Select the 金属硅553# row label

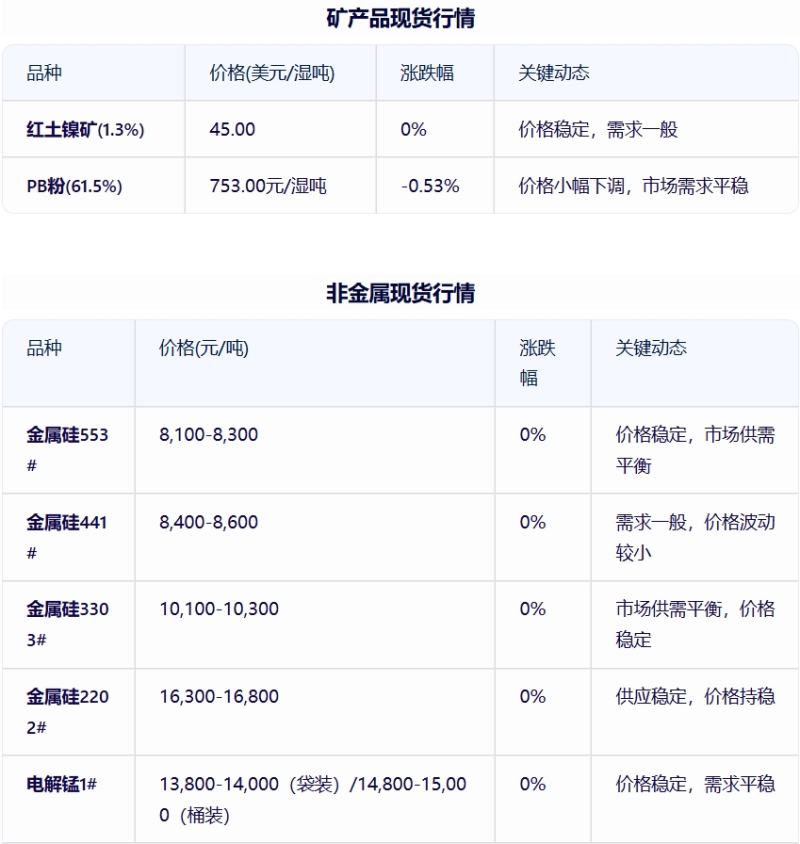click(x=68, y=450)
